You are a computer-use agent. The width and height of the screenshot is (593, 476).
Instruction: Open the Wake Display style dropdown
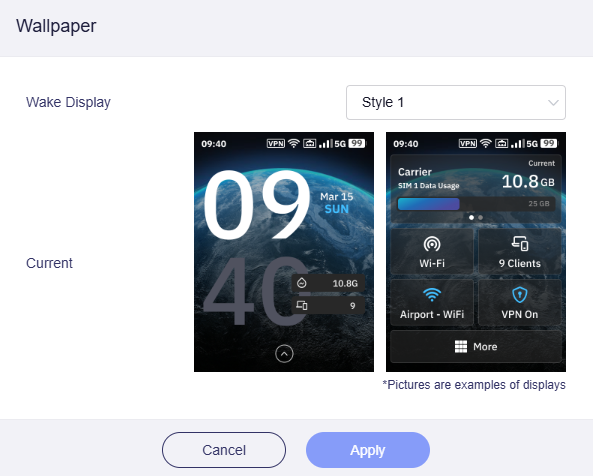coord(456,102)
